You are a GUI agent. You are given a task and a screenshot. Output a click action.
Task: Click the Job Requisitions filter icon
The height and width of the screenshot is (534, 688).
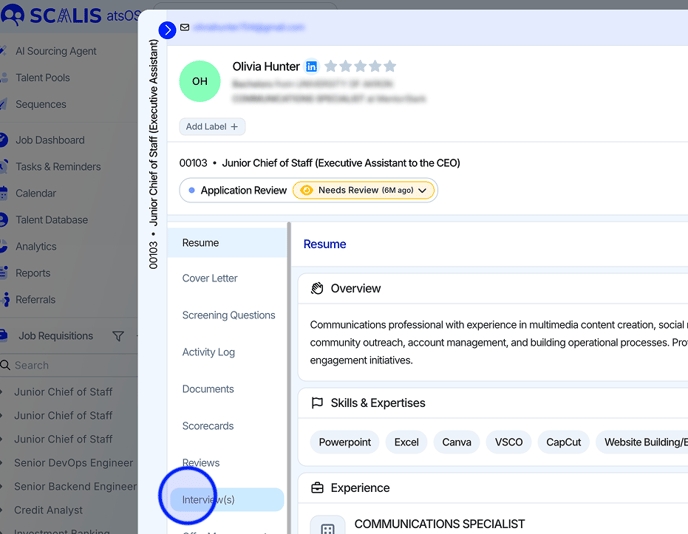coord(118,336)
